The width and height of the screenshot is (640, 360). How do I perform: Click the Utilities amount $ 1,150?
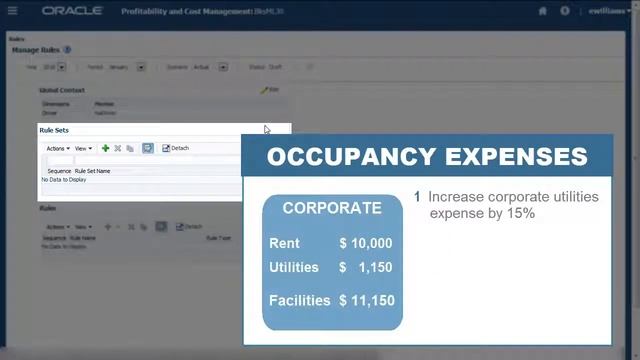pyautogui.click(x=366, y=267)
